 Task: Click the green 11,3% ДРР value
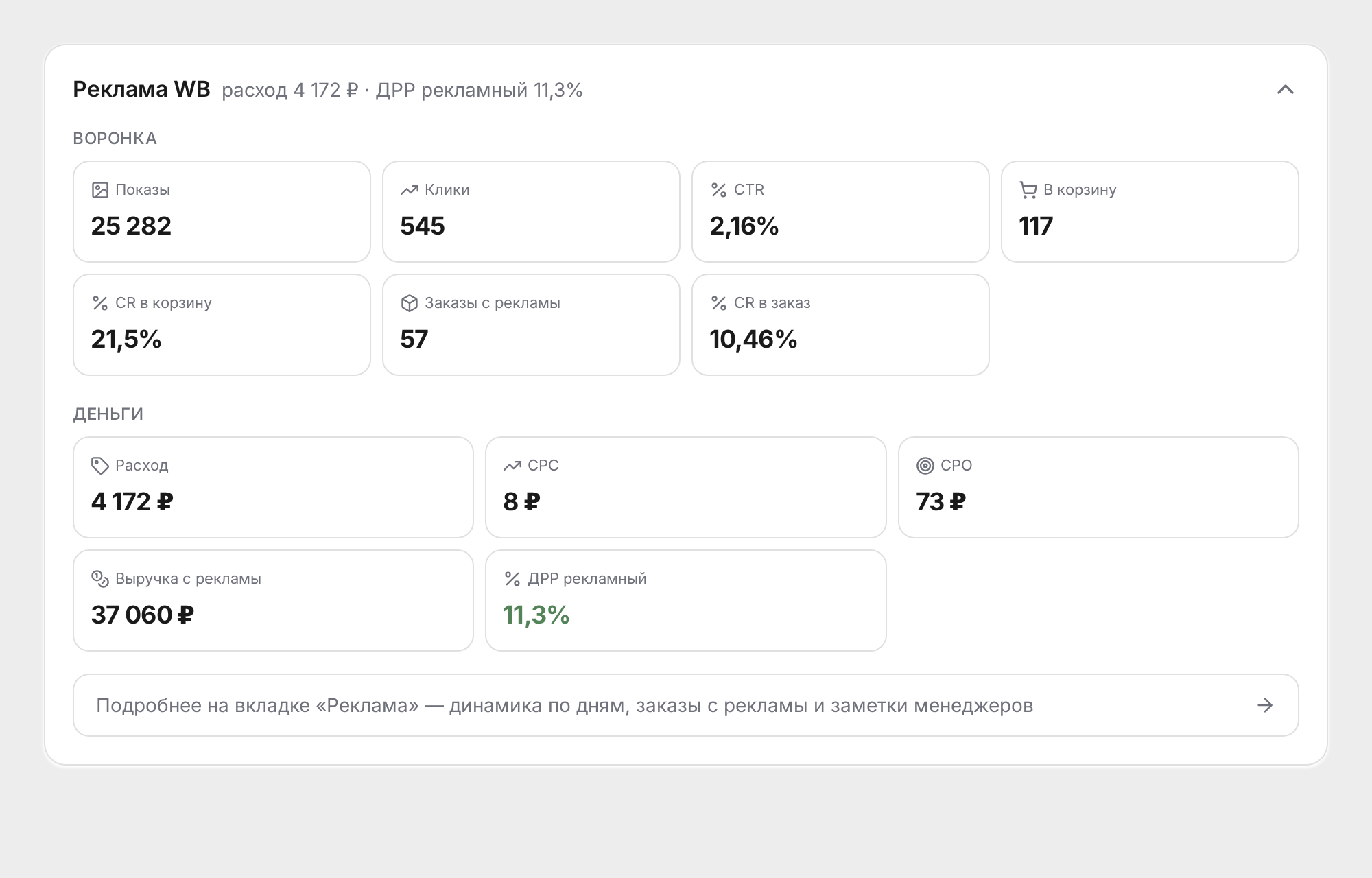[536, 615]
